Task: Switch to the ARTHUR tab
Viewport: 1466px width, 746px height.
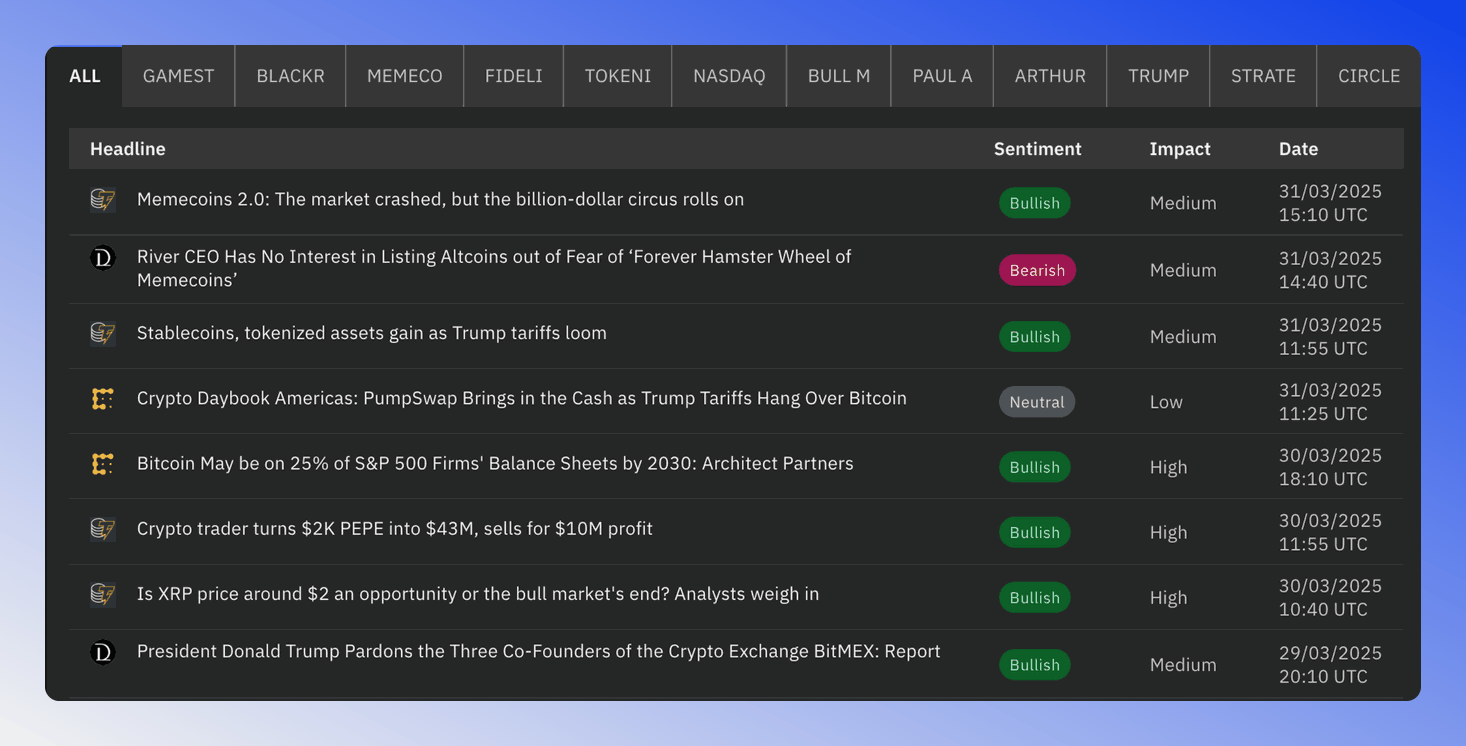Action: click(x=1050, y=76)
